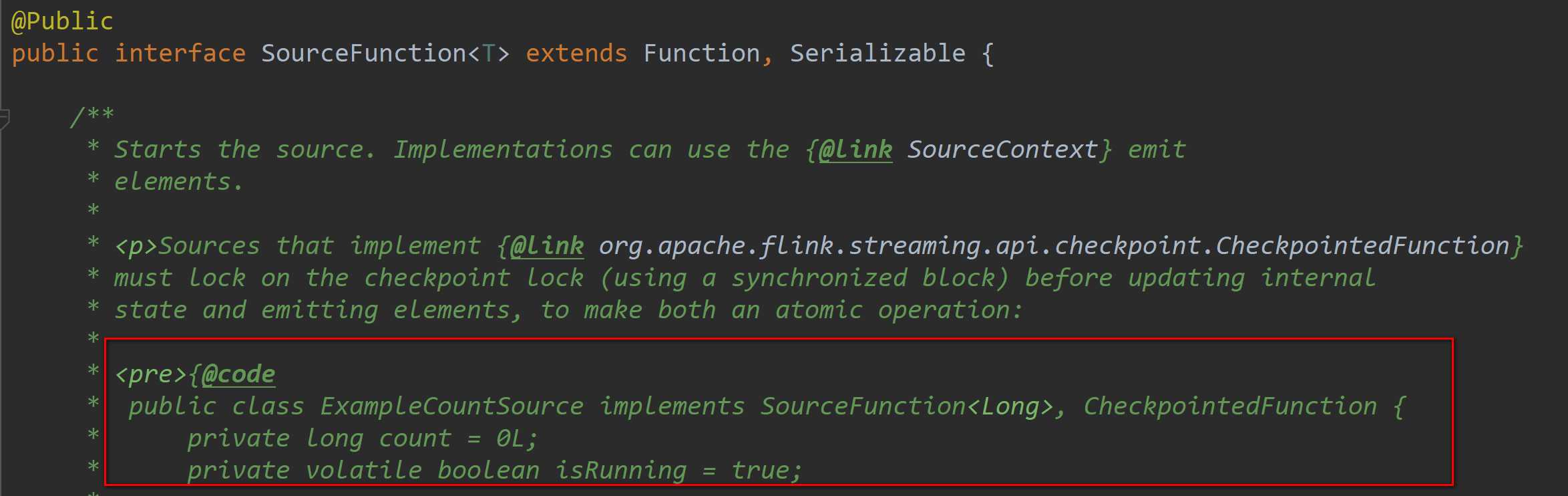This screenshot has width=1568, height=496.
Task: Click the generic type parameter T
Action: pos(489,53)
